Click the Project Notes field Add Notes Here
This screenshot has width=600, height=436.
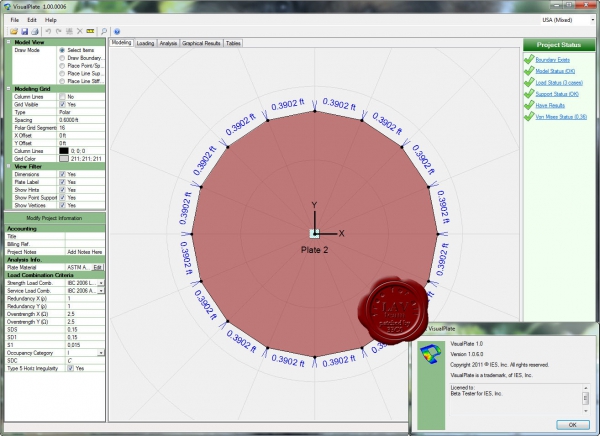(85, 252)
